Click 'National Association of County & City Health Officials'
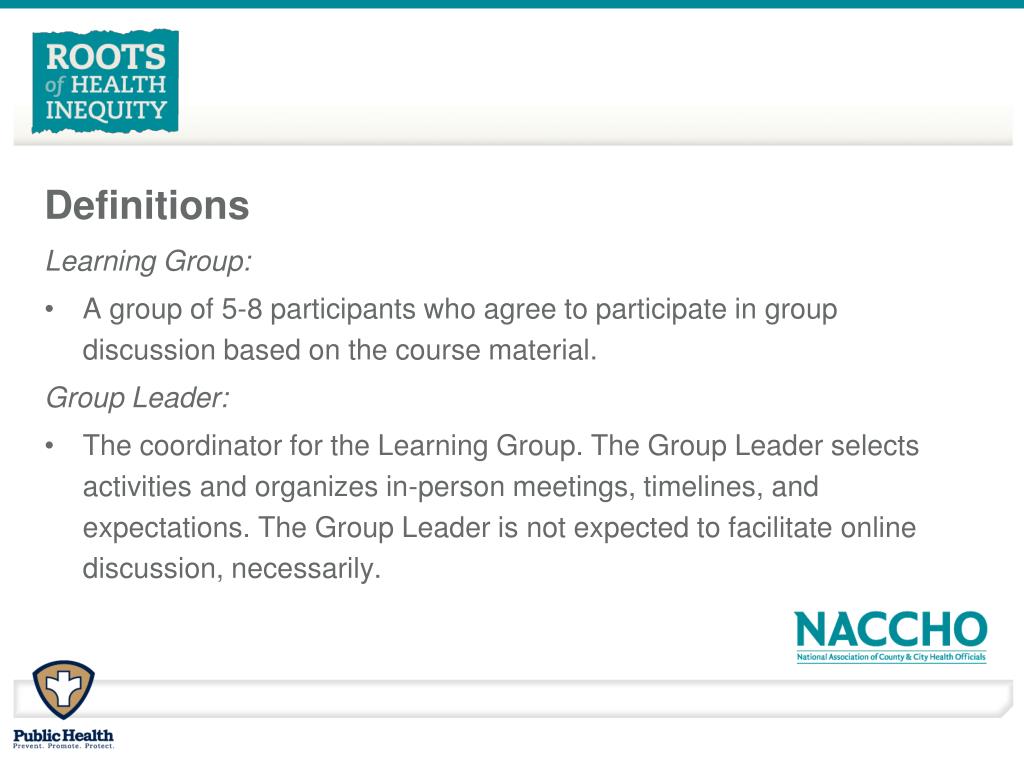The width and height of the screenshot is (1024, 768). [891, 657]
